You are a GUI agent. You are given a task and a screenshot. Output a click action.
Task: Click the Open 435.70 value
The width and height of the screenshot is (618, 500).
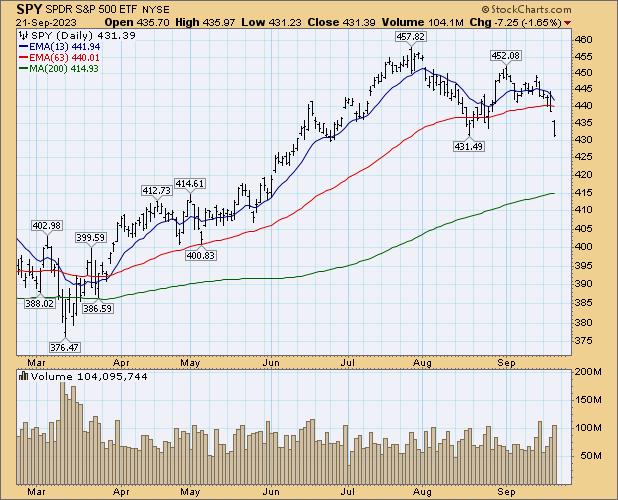(x=137, y=23)
